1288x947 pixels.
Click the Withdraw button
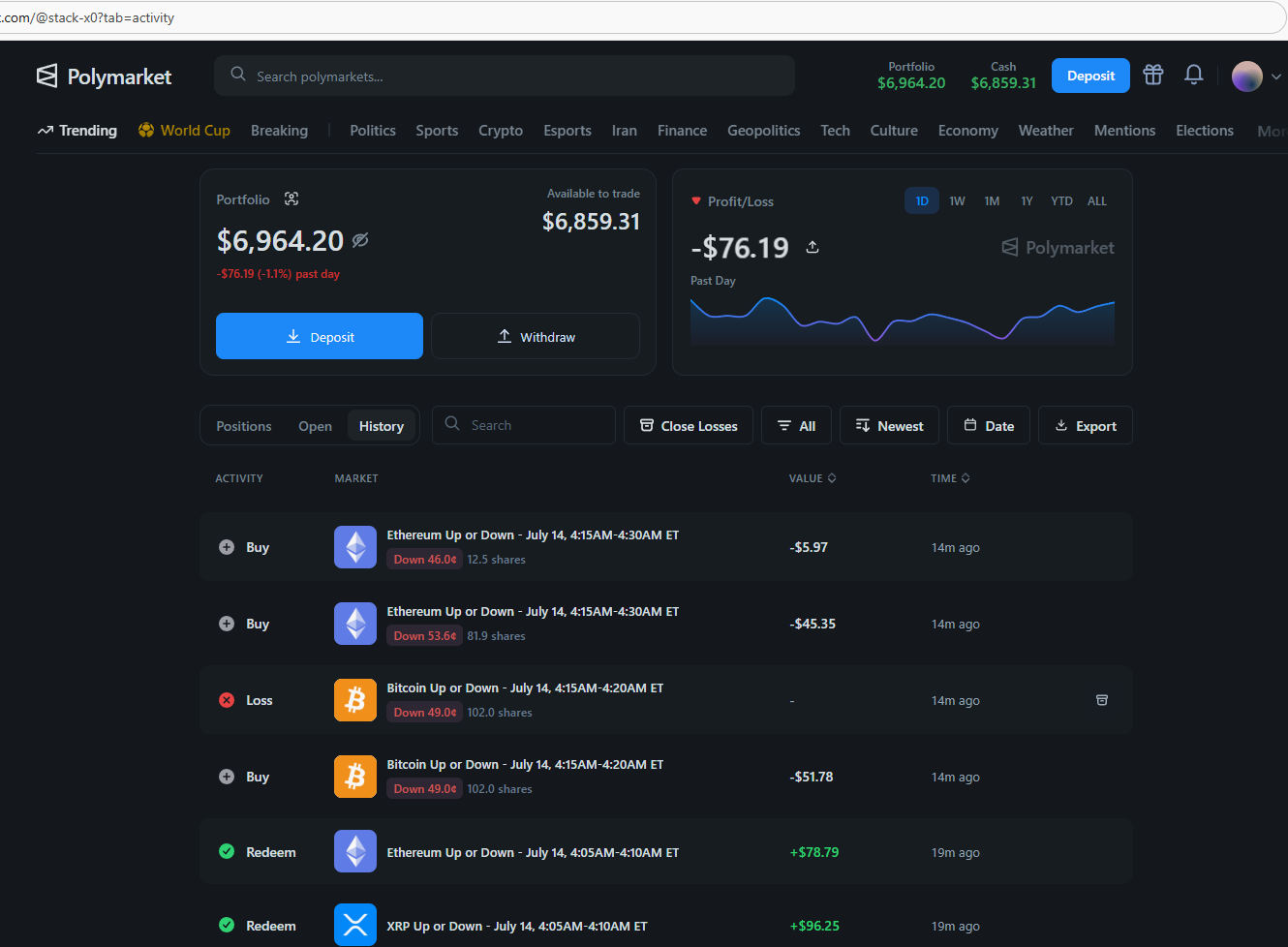(x=536, y=336)
